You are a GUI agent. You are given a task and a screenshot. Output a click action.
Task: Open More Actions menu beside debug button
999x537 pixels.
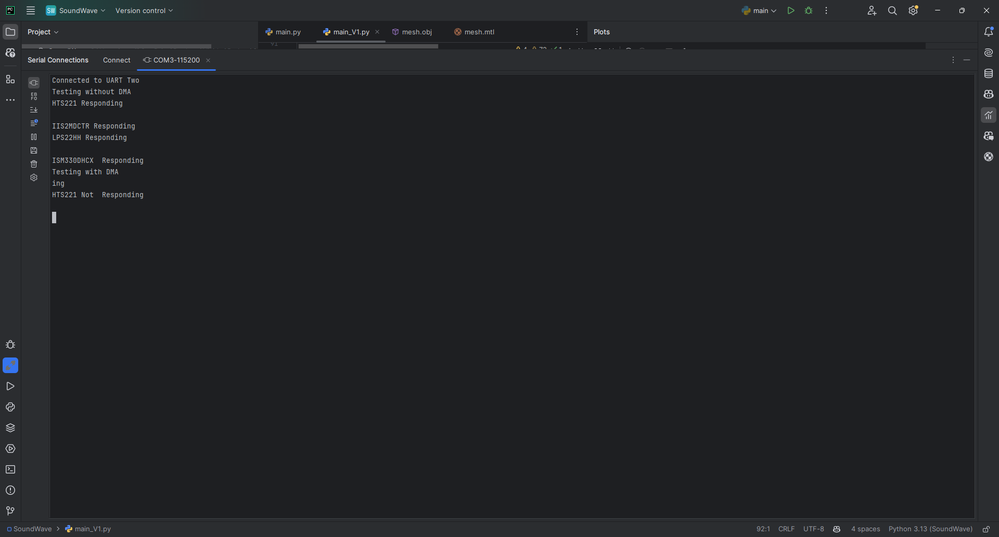point(826,10)
